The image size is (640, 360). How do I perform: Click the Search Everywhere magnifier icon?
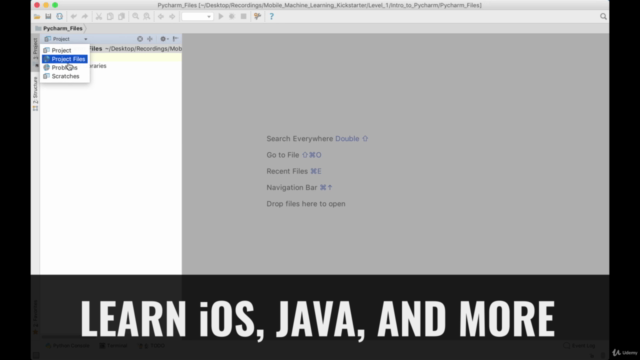[x=603, y=16]
